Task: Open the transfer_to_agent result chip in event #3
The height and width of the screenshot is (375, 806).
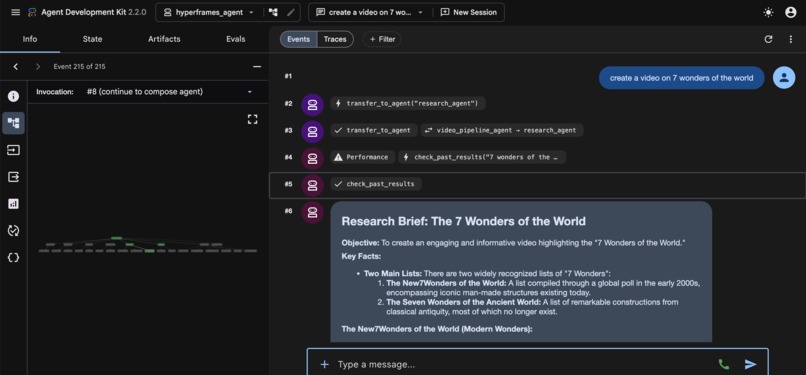Action: click(373, 130)
